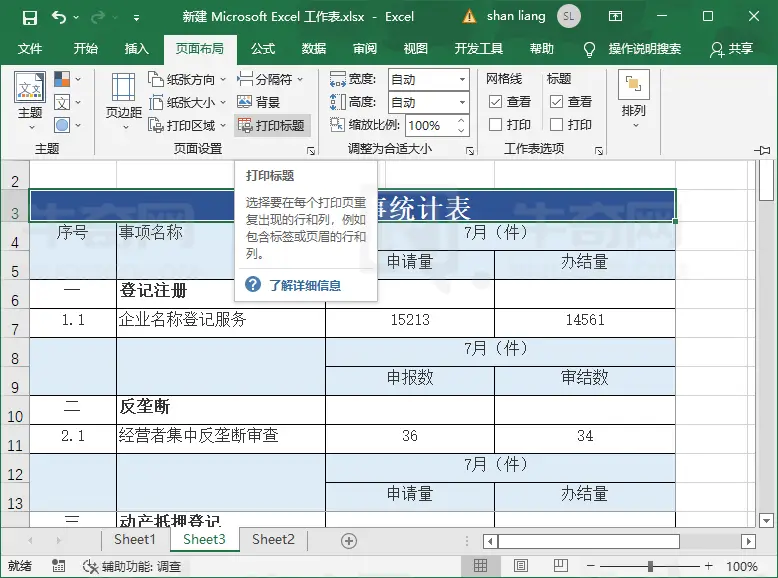Switch to 插入 tab
Image resolution: width=778 pixels, height=578 pixels.
pos(136,49)
